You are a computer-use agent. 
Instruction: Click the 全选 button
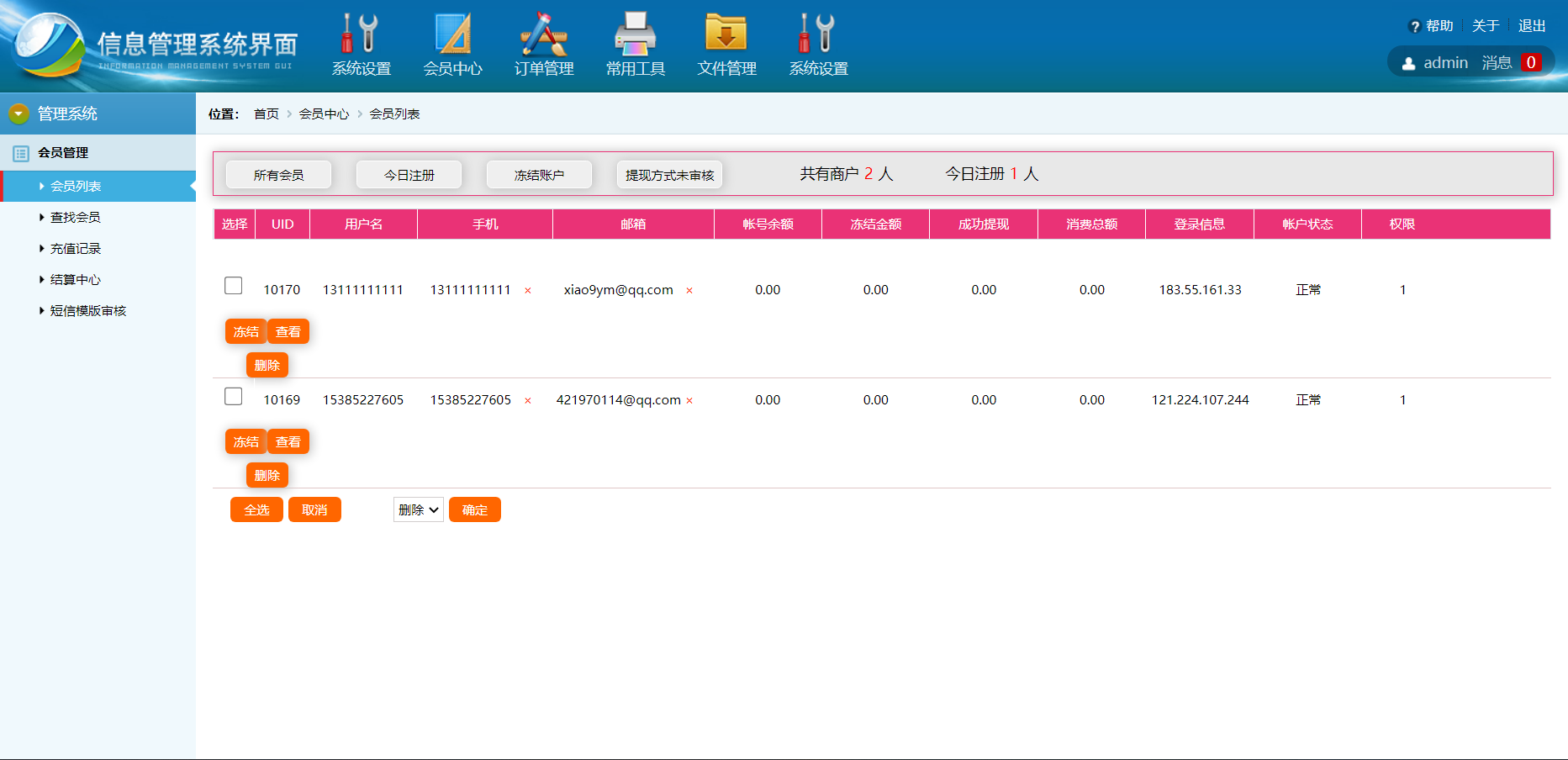pos(256,509)
